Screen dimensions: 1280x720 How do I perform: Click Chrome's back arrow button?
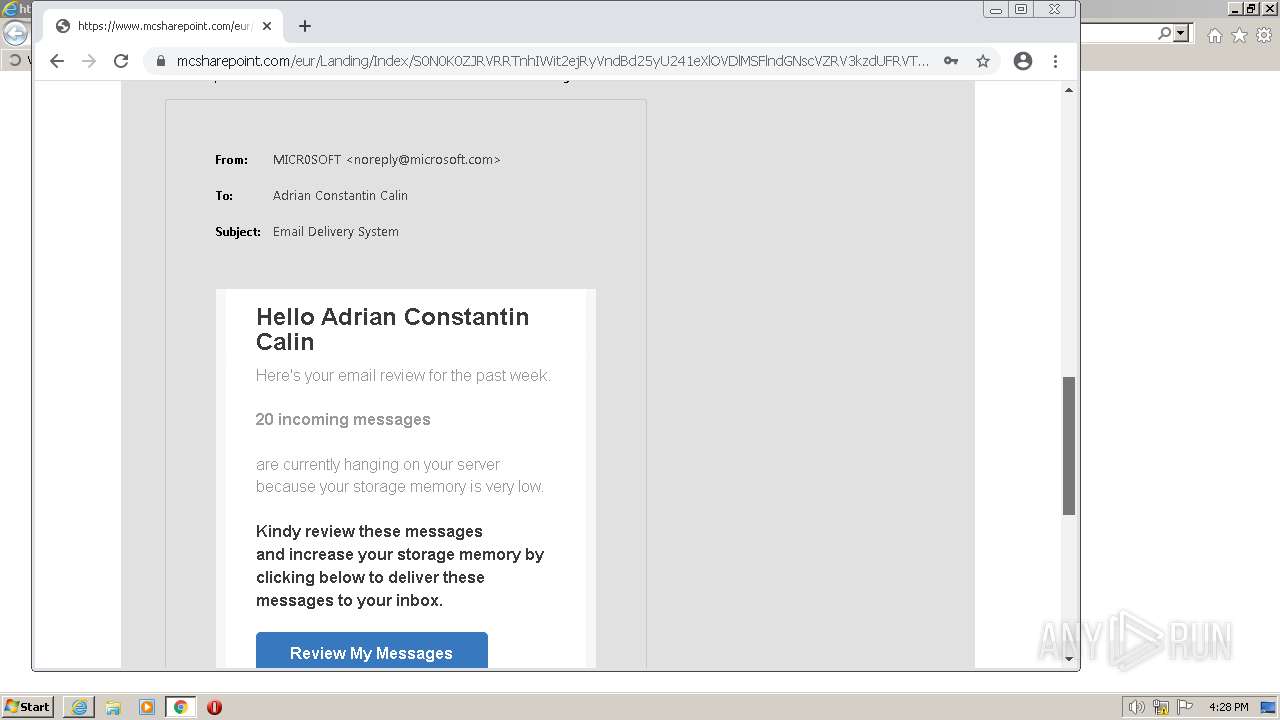pyautogui.click(x=57, y=61)
